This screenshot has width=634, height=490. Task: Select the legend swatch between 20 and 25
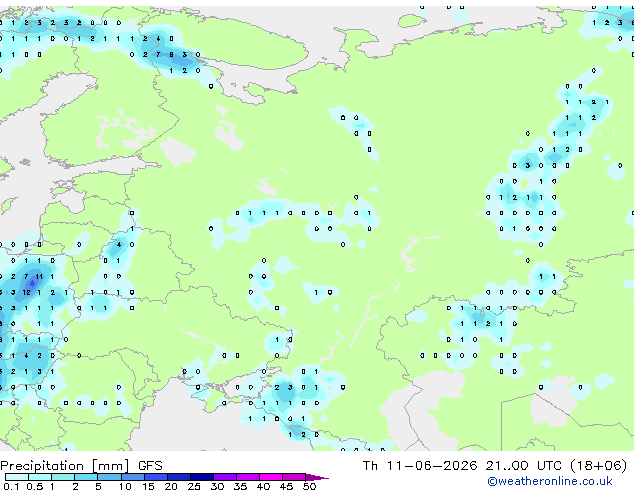click(178, 477)
